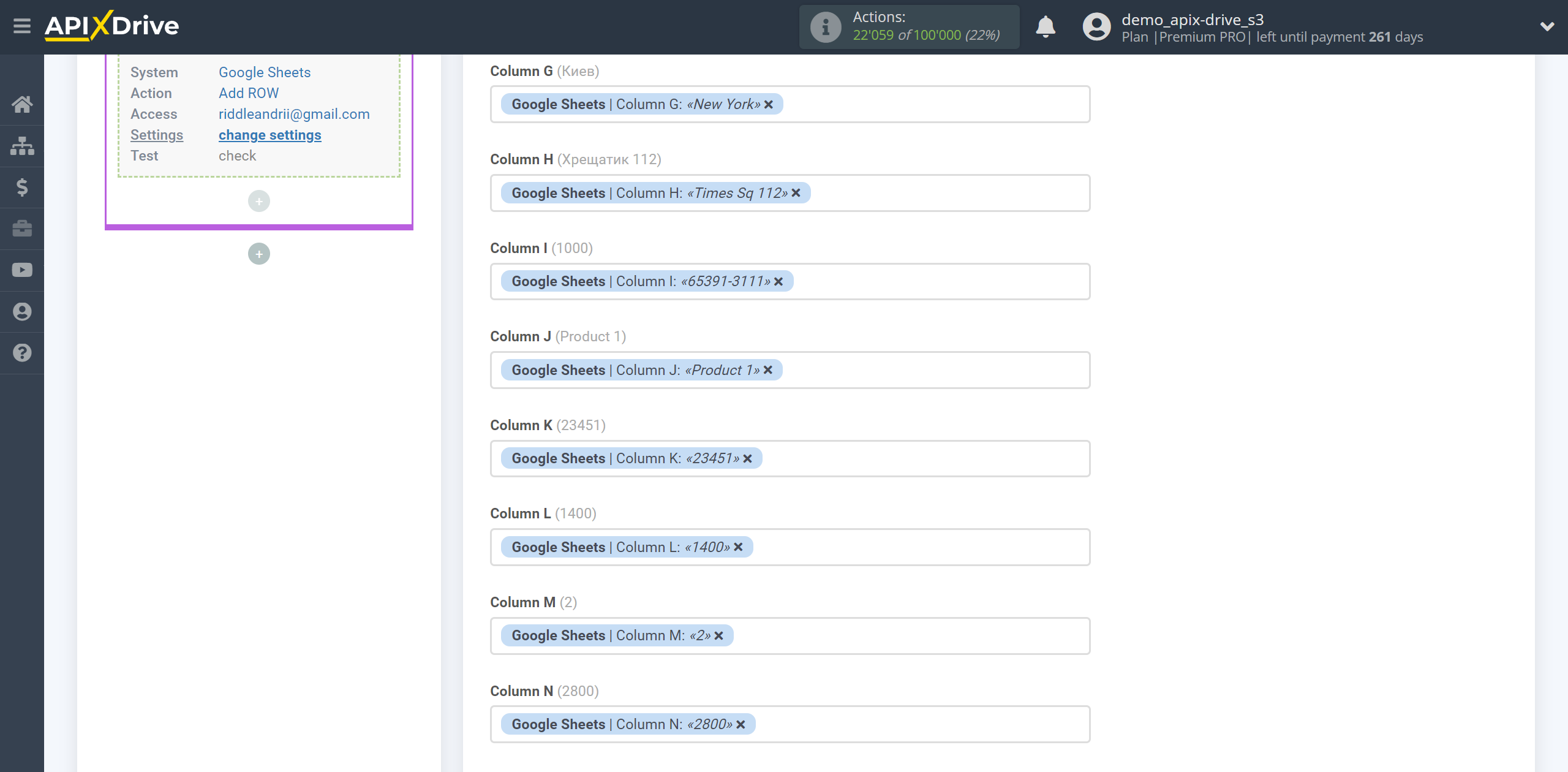Remove Column M 2 tag
Image resolution: width=1568 pixels, height=772 pixels.
pyautogui.click(x=718, y=636)
